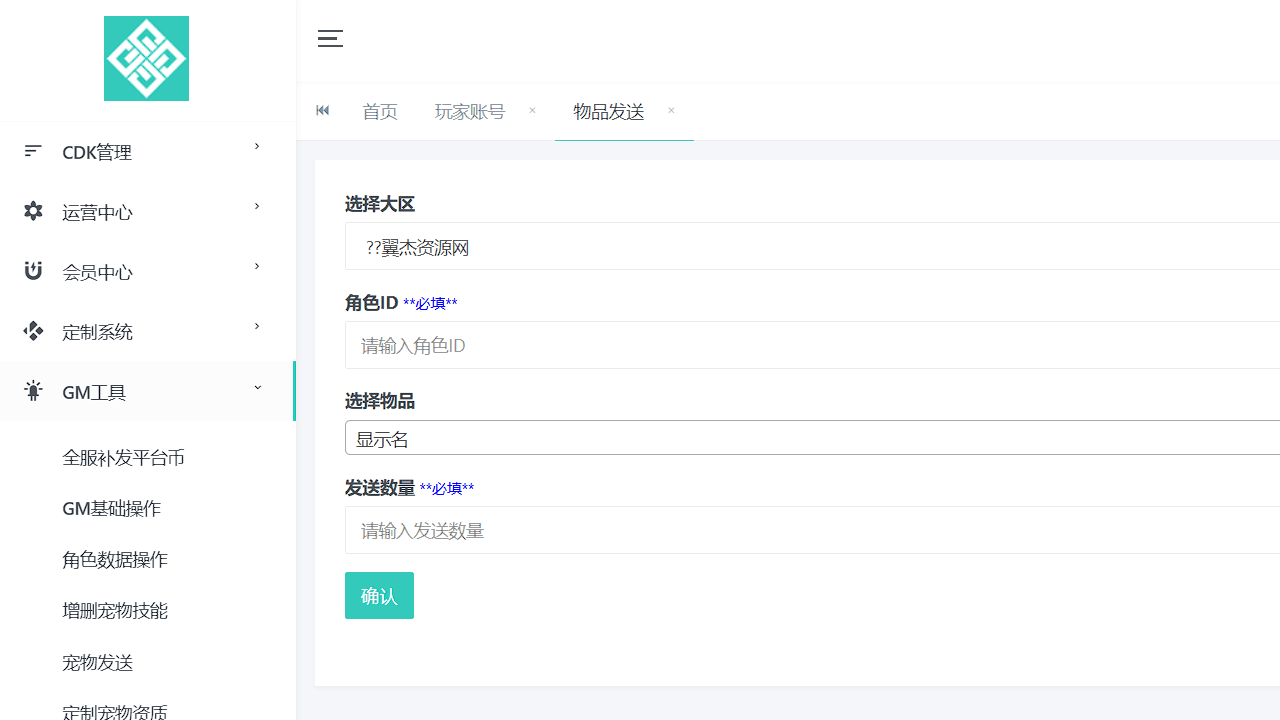Select the 会员中心 member icon
Viewport: 1280px width, 720px height.
click(33, 271)
